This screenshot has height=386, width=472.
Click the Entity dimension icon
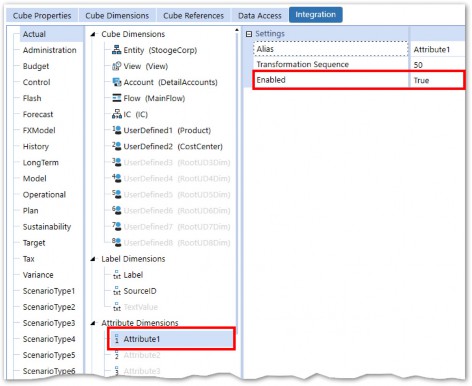(117, 50)
